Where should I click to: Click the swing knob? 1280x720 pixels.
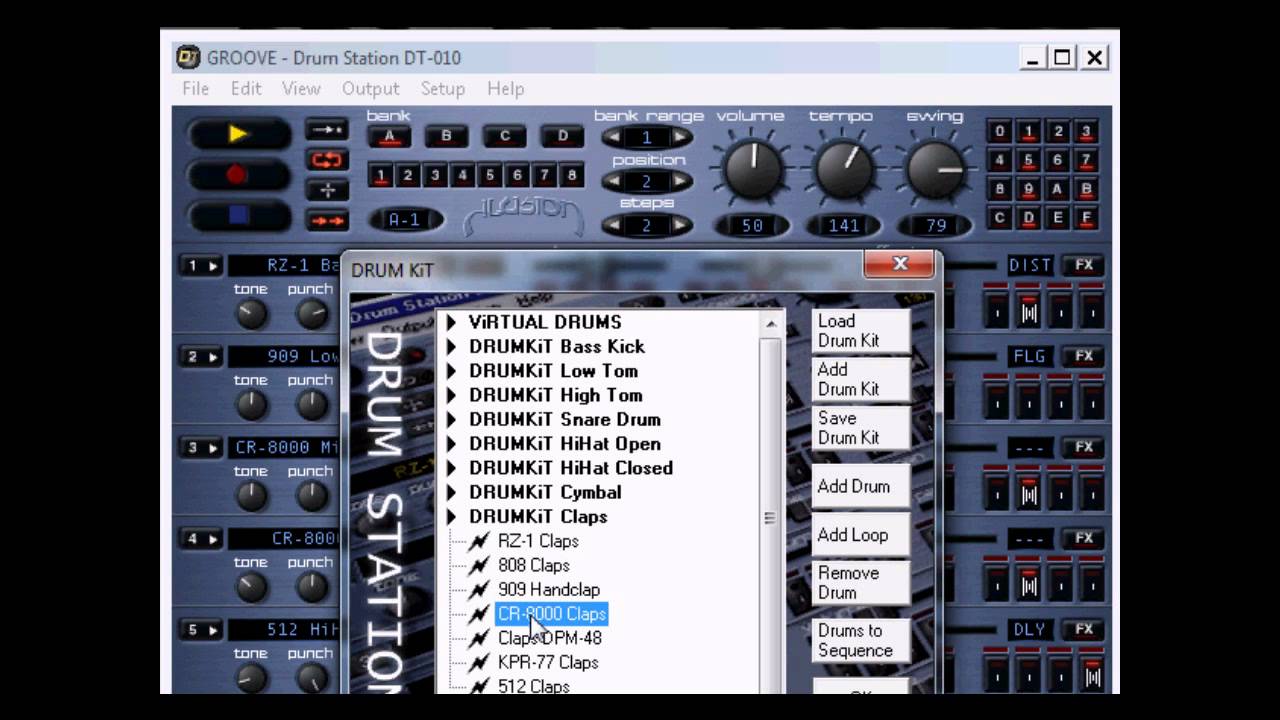click(x=934, y=168)
